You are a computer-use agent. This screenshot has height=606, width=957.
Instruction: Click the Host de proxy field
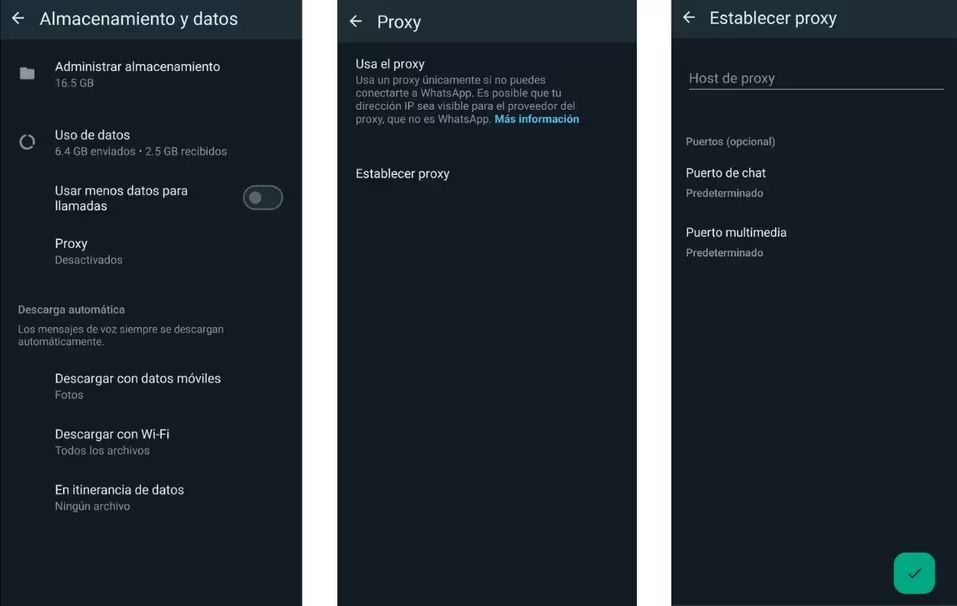(815, 78)
